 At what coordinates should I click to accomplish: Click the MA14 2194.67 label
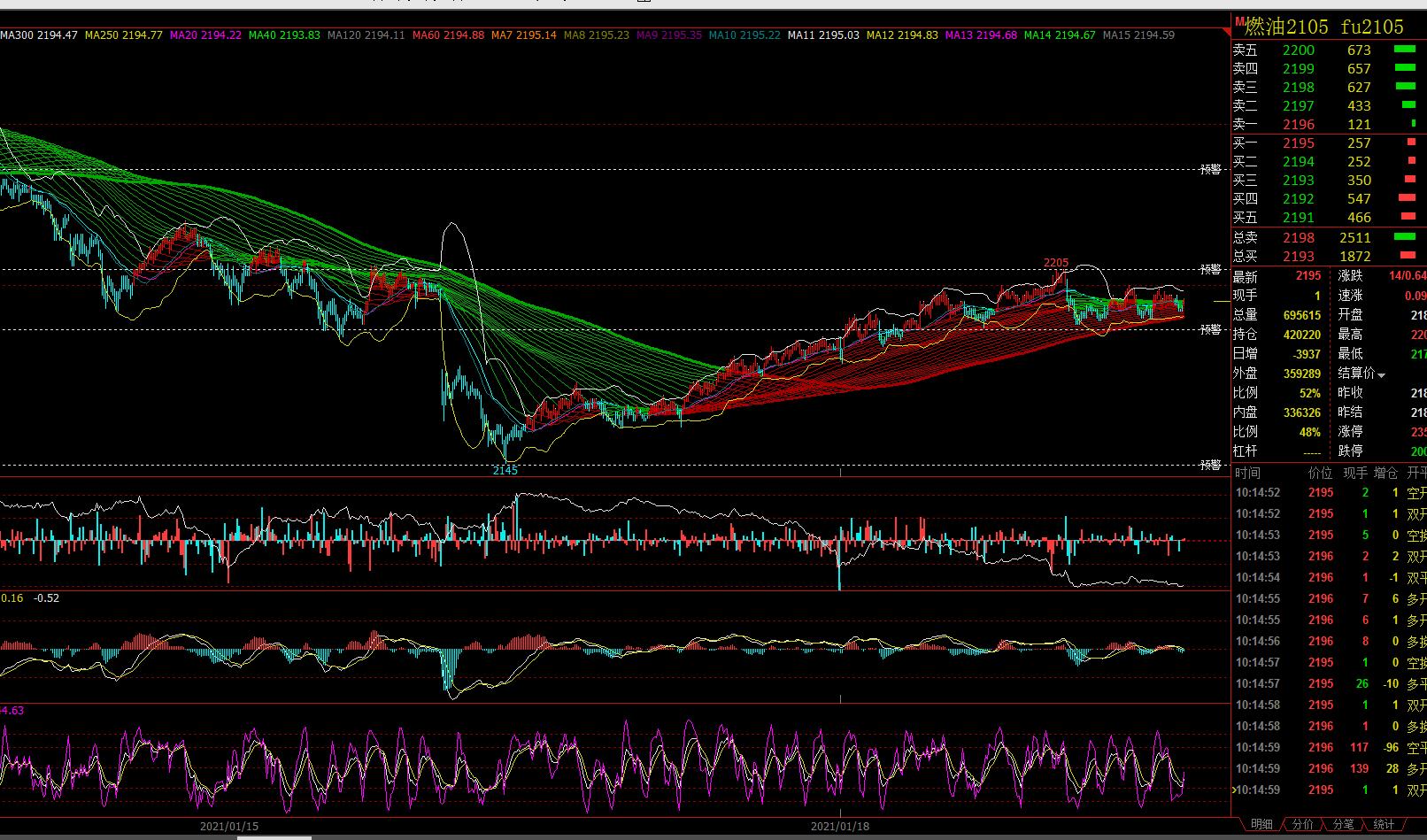coord(1060,35)
